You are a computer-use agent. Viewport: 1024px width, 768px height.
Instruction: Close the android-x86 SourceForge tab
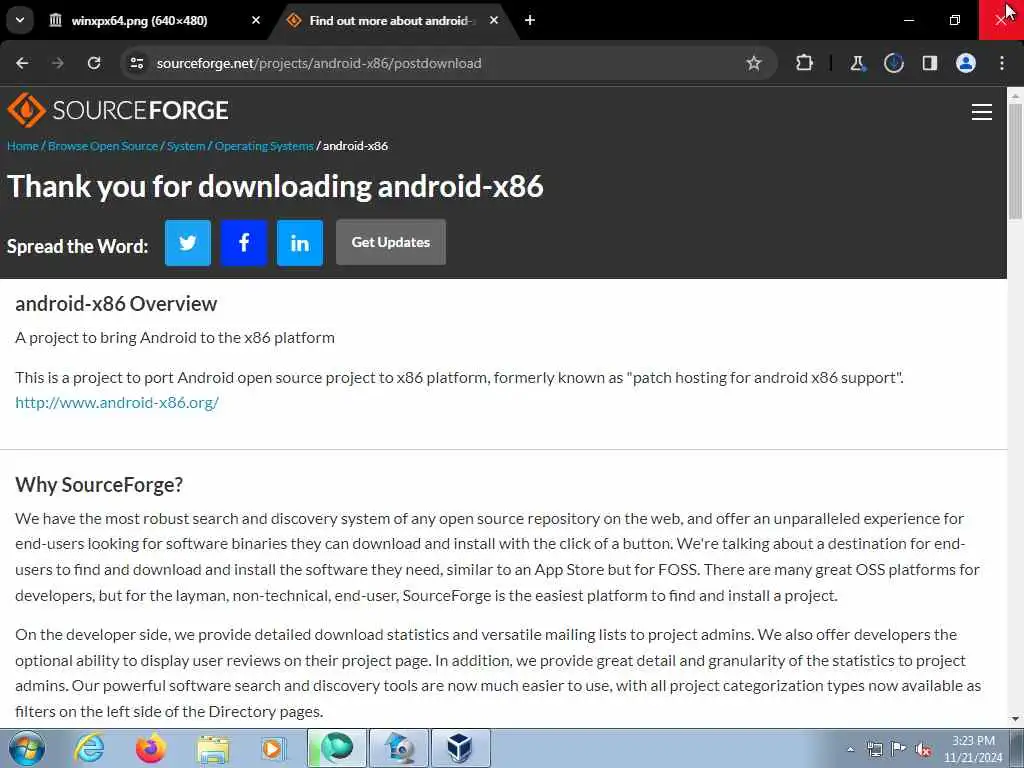coord(494,21)
